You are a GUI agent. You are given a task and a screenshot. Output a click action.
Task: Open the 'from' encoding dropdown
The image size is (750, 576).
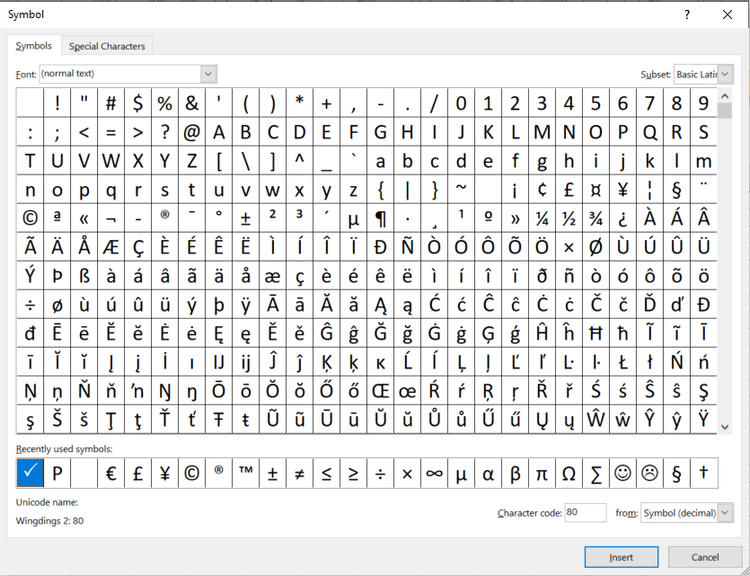pyautogui.click(x=725, y=513)
